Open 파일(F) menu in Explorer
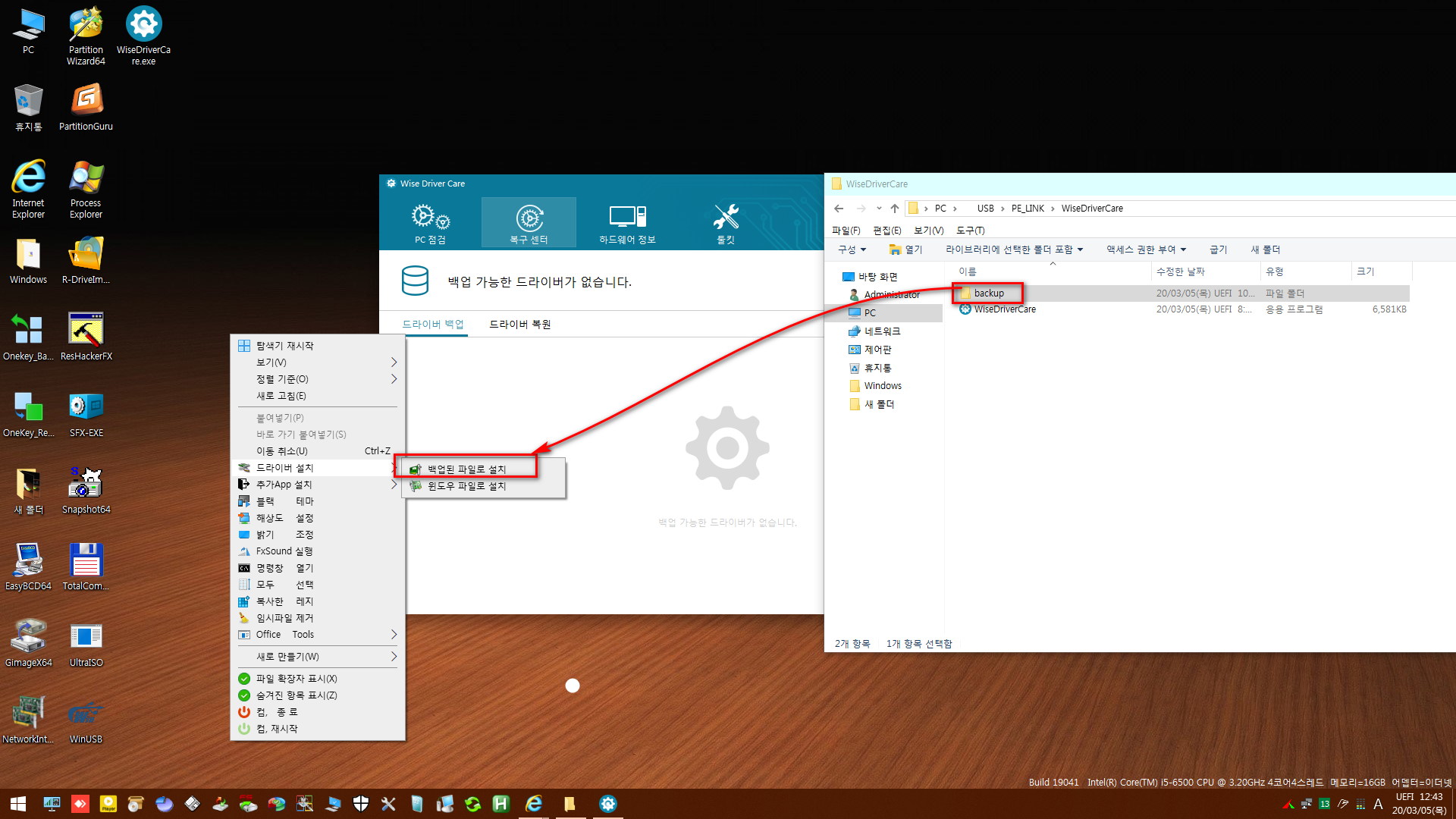The height and width of the screenshot is (819, 1456). pyautogui.click(x=846, y=231)
